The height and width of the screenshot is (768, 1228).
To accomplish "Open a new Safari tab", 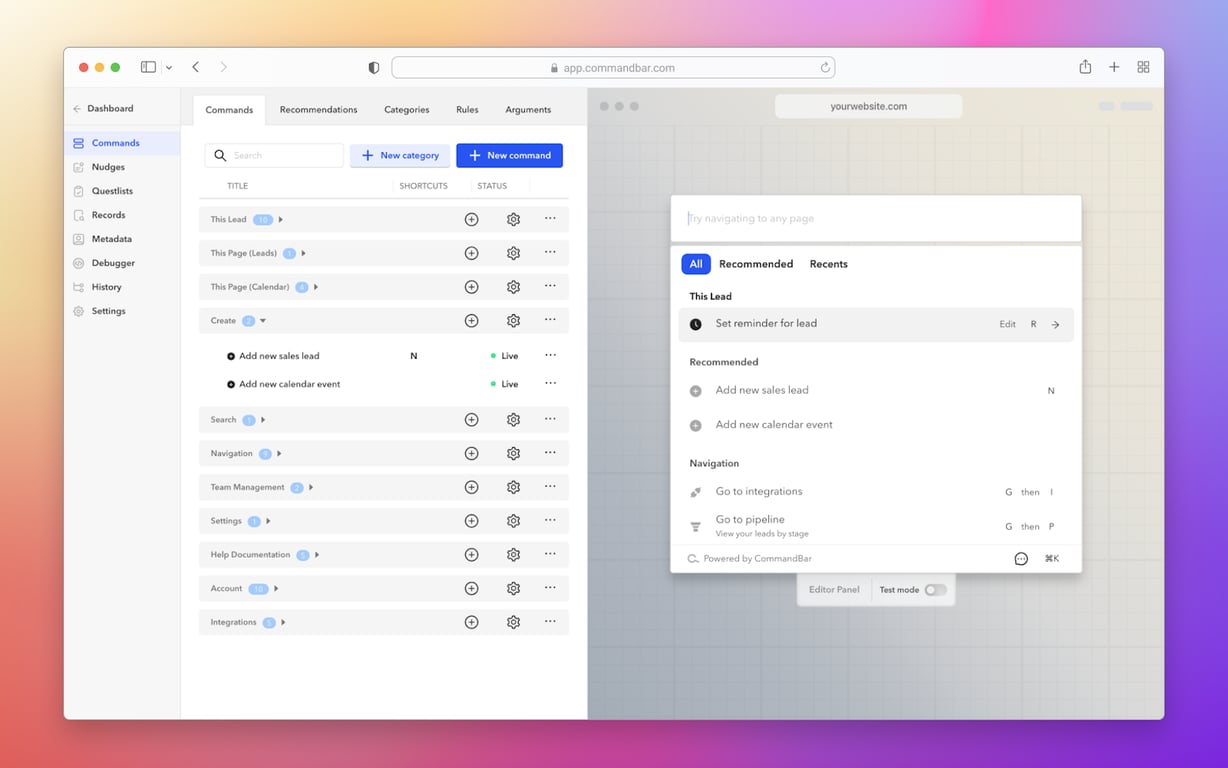I will pyautogui.click(x=1114, y=67).
